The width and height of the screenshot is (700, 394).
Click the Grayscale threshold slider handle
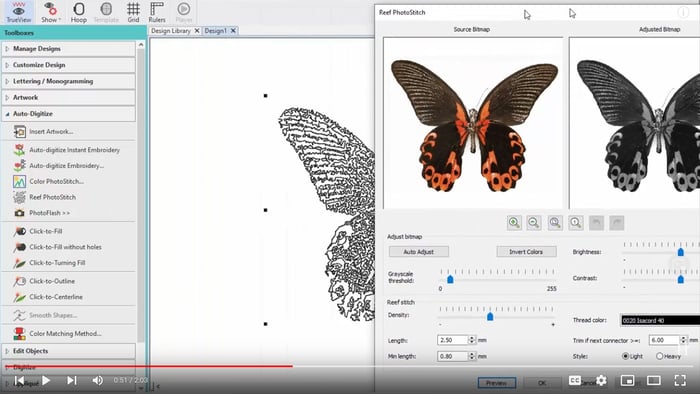[x=450, y=279]
